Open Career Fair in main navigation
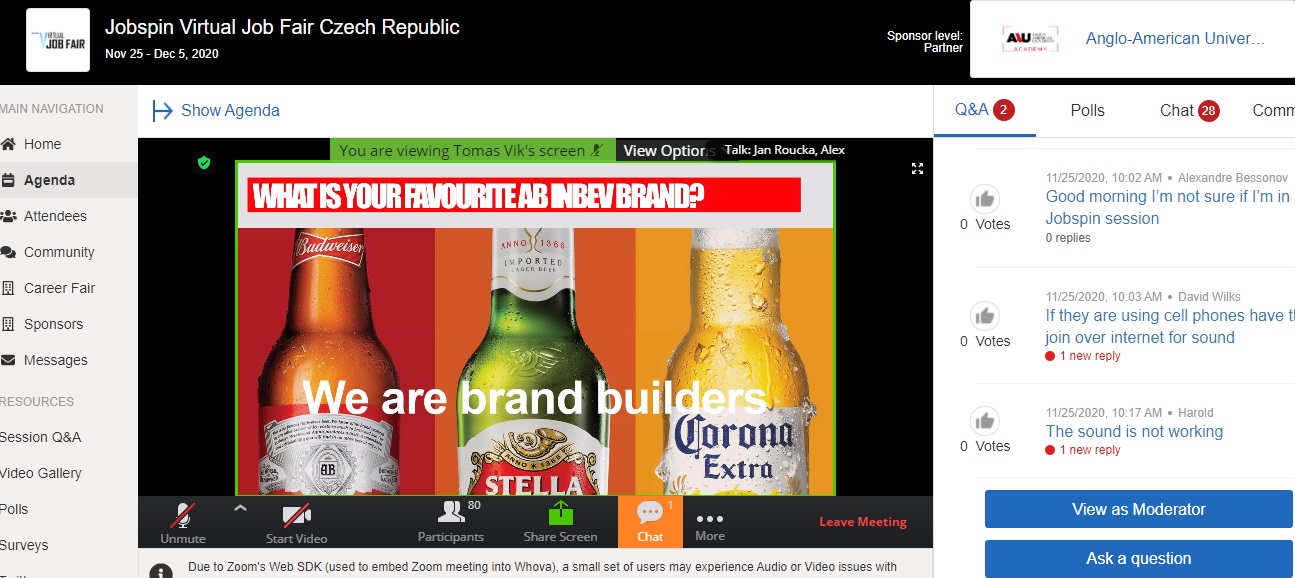1295x578 pixels. click(x=60, y=288)
